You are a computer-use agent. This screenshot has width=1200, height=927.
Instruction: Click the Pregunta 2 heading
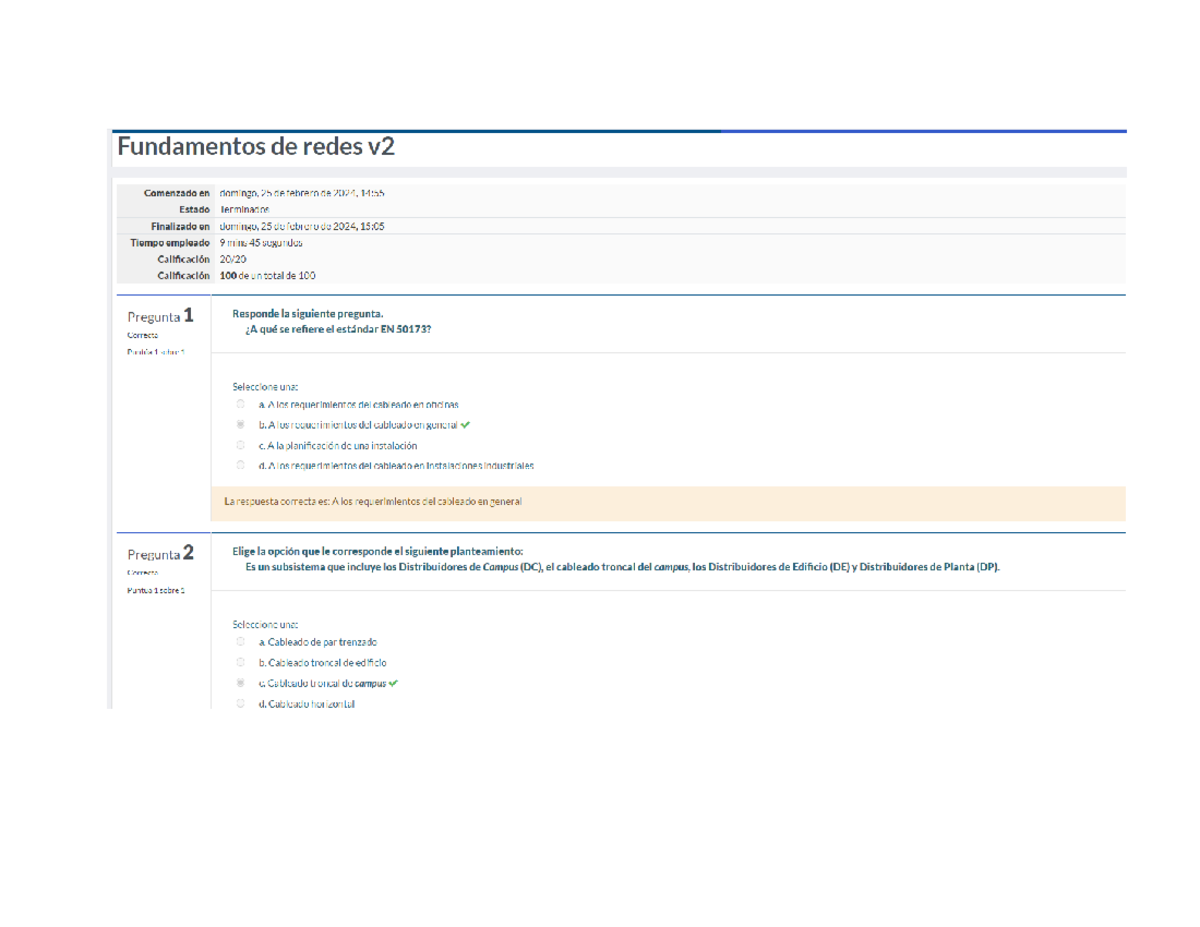pyautogui.click(x=161, y=553)
